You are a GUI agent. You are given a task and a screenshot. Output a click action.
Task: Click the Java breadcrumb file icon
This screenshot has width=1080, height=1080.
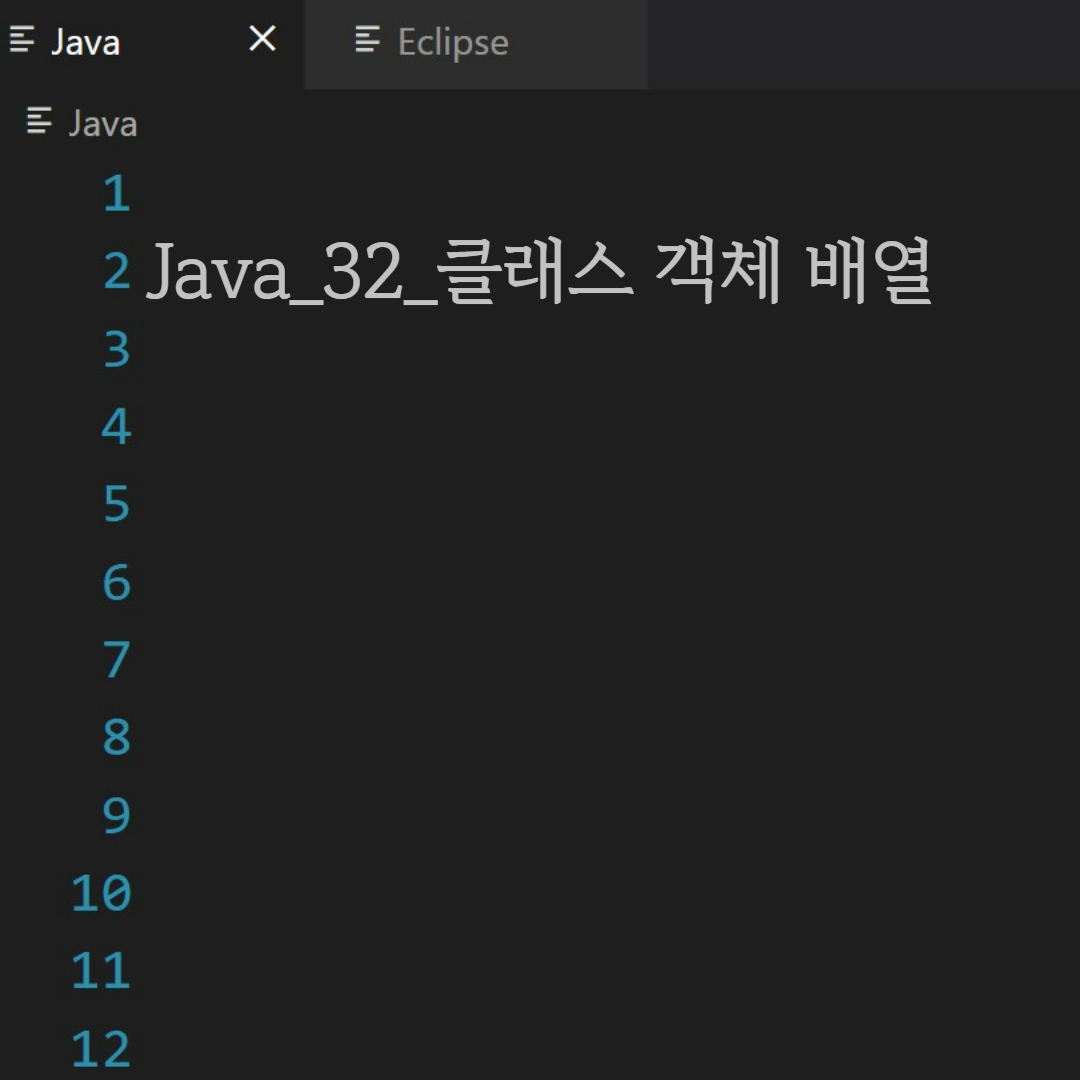39,121
